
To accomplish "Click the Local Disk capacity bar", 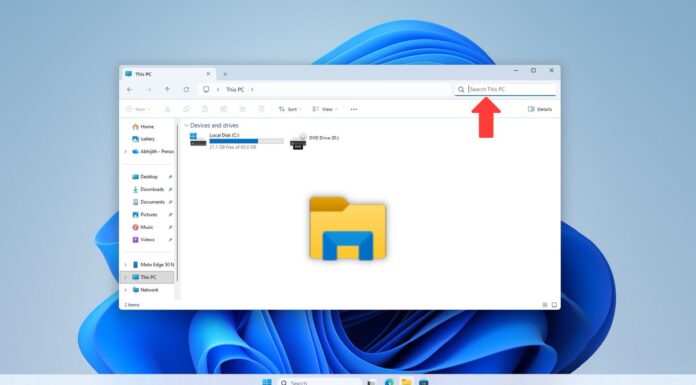I will click(246, 141).
